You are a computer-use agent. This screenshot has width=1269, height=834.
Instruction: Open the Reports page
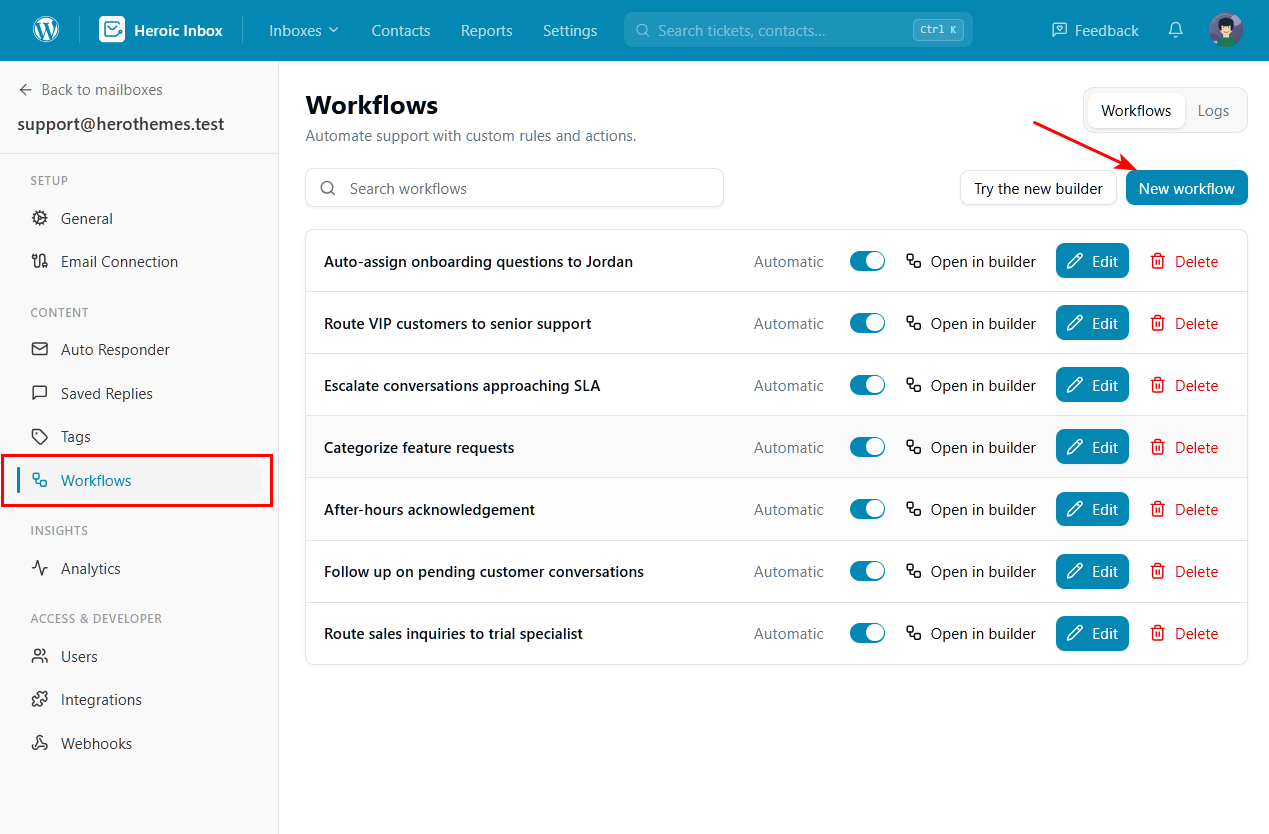click(x=486, y=30)
